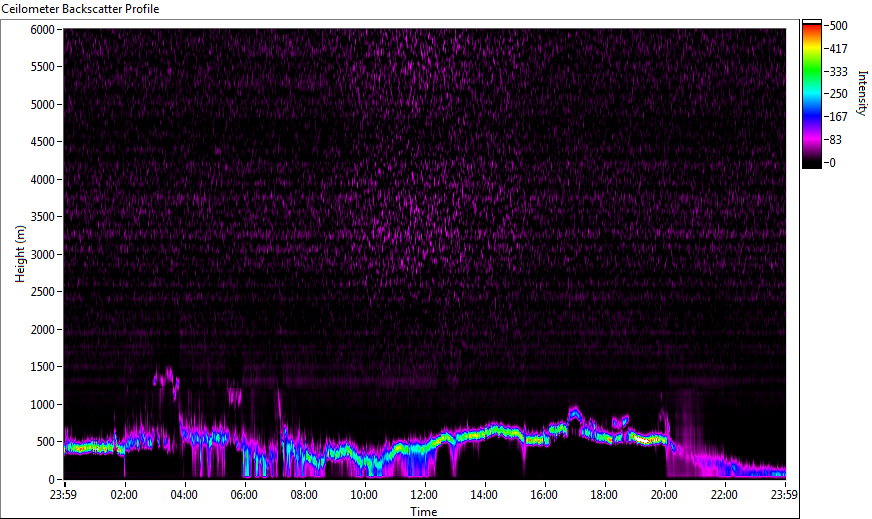Click the Intensity axis title
Screen dimensions: 872x519
862,93
